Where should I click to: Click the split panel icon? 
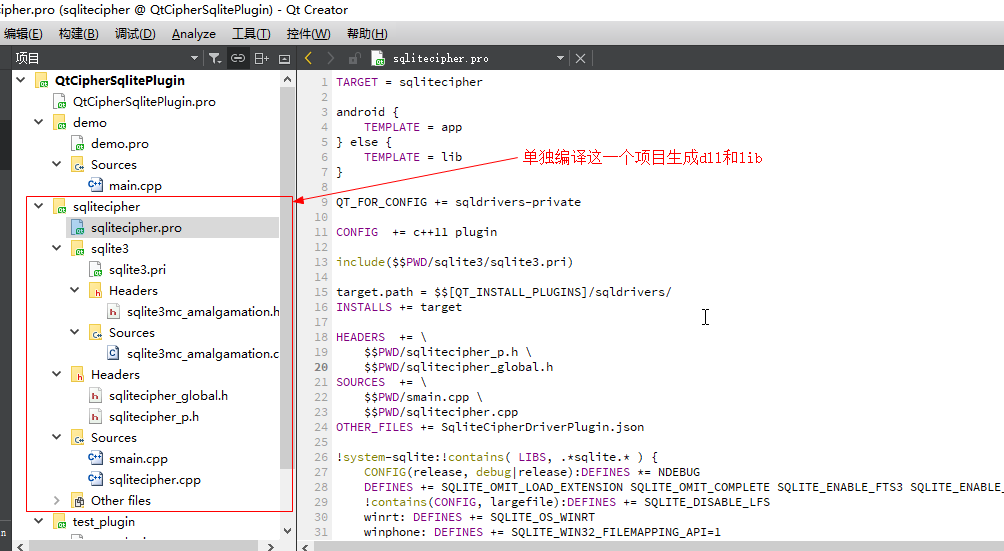click(x=261, y=58)
